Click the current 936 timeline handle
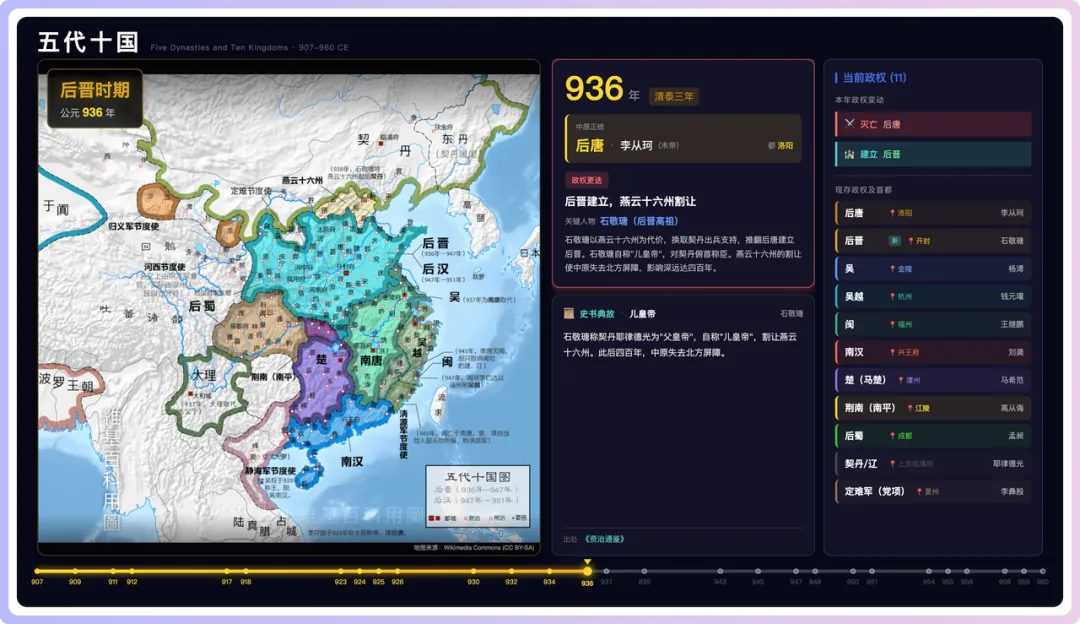The height and width of the screenshot is (624, 1080). pyautogui.click(x=587, y=571)
